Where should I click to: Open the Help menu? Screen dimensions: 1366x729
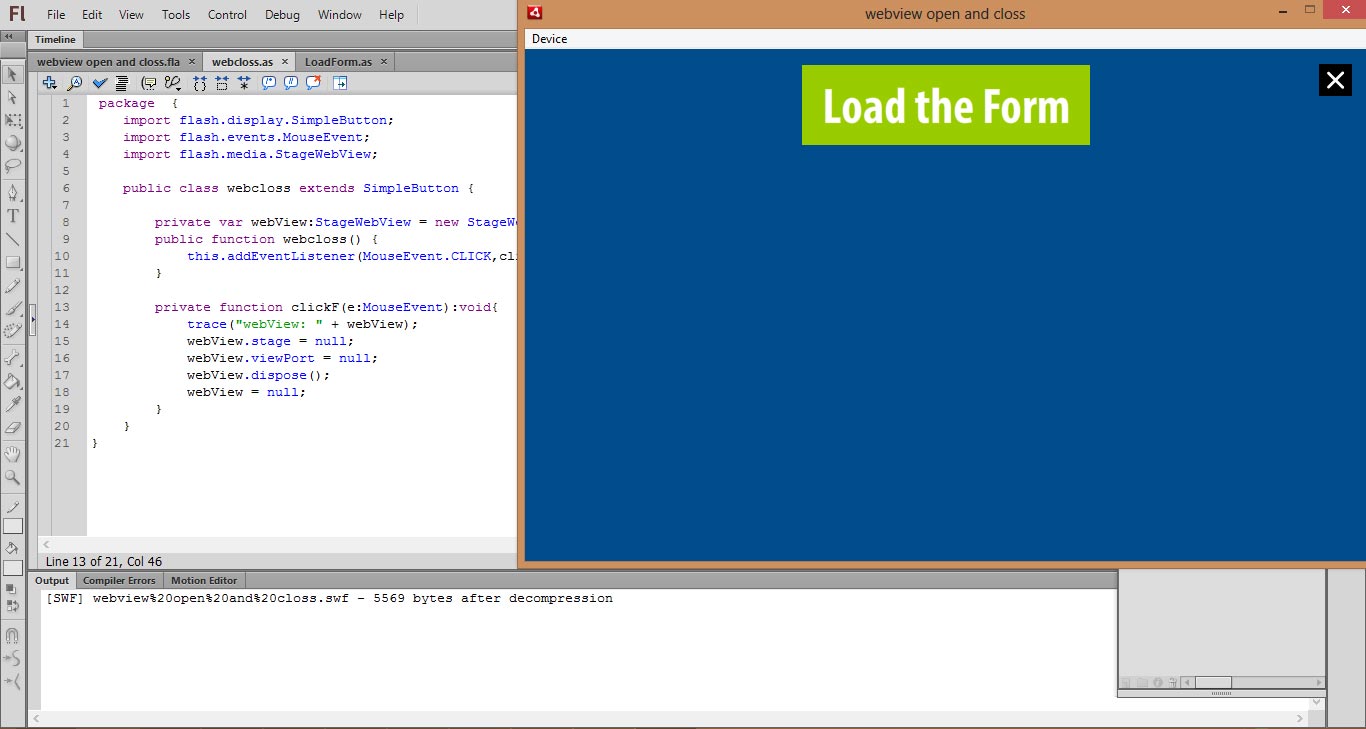pyautogui.click(x=392, y=15)
